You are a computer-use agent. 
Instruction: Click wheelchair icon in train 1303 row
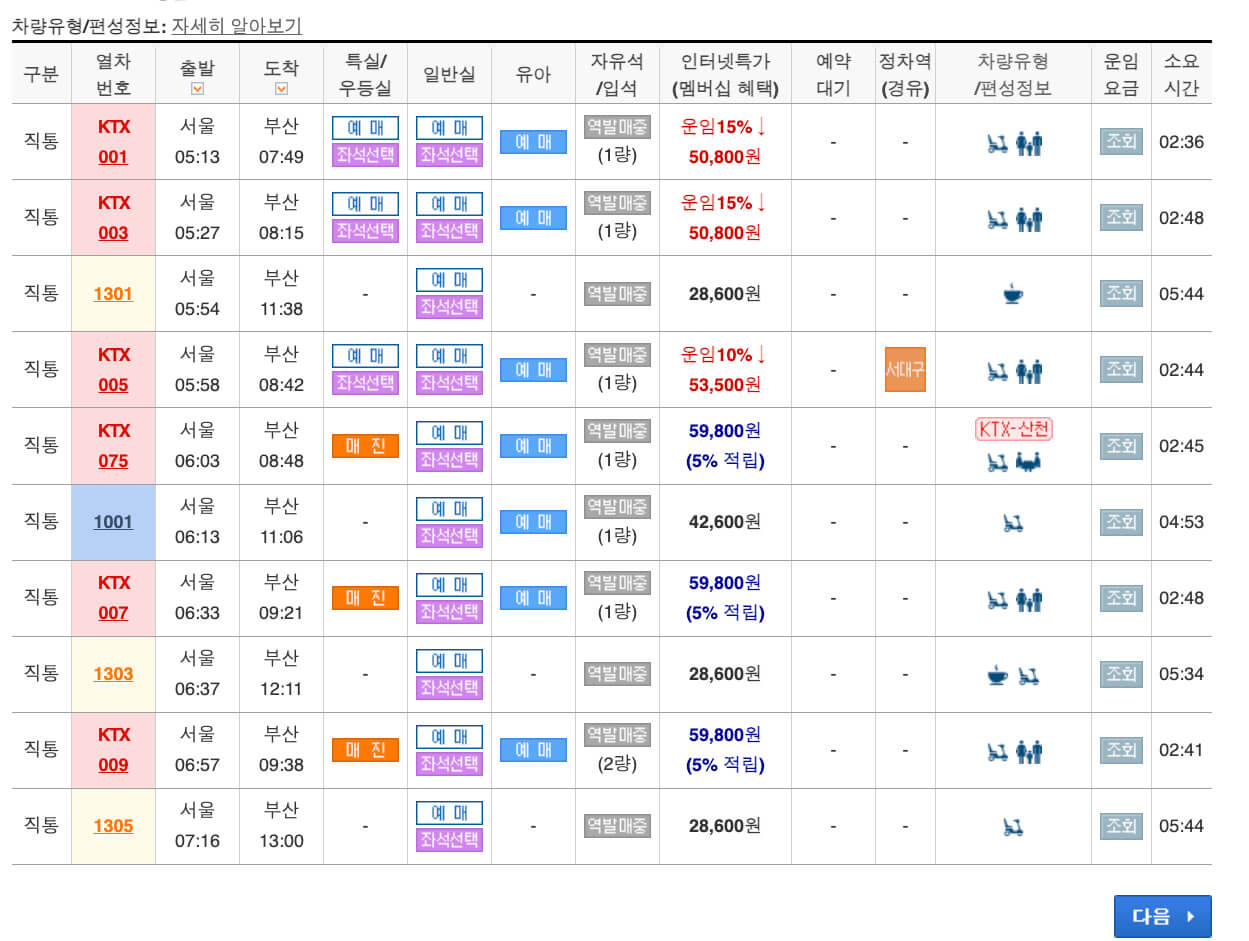1029,675
